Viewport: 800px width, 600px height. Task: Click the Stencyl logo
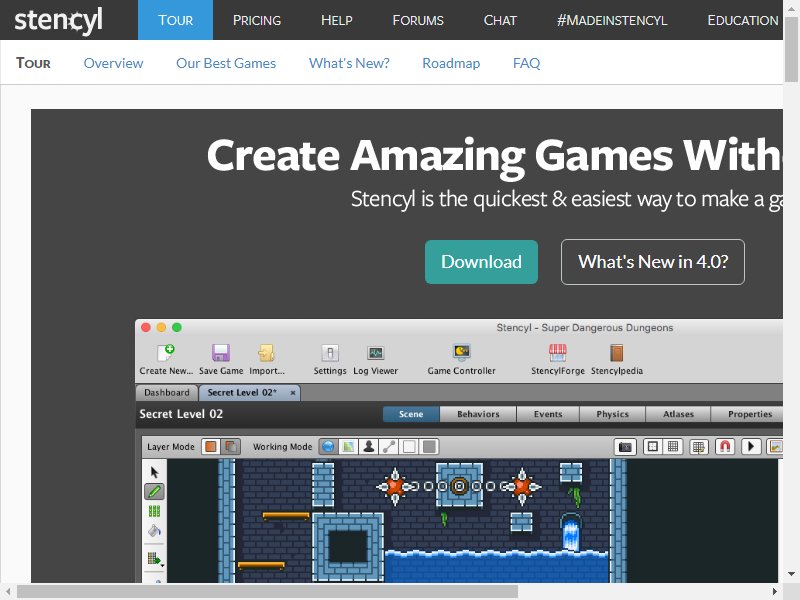58,20
